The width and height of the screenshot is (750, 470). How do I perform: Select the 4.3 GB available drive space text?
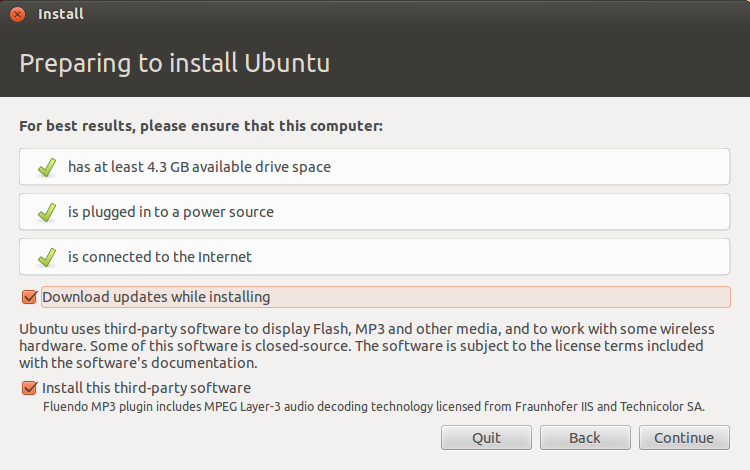[199, 167]
